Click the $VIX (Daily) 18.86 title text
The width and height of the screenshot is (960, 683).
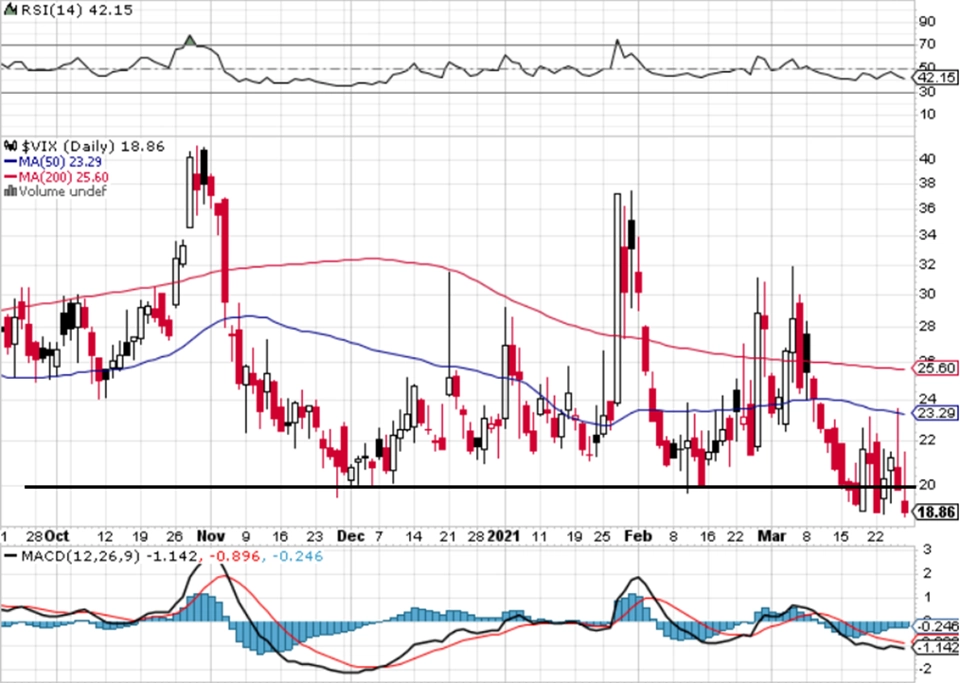pyautogui.click(x=93, y=146)
